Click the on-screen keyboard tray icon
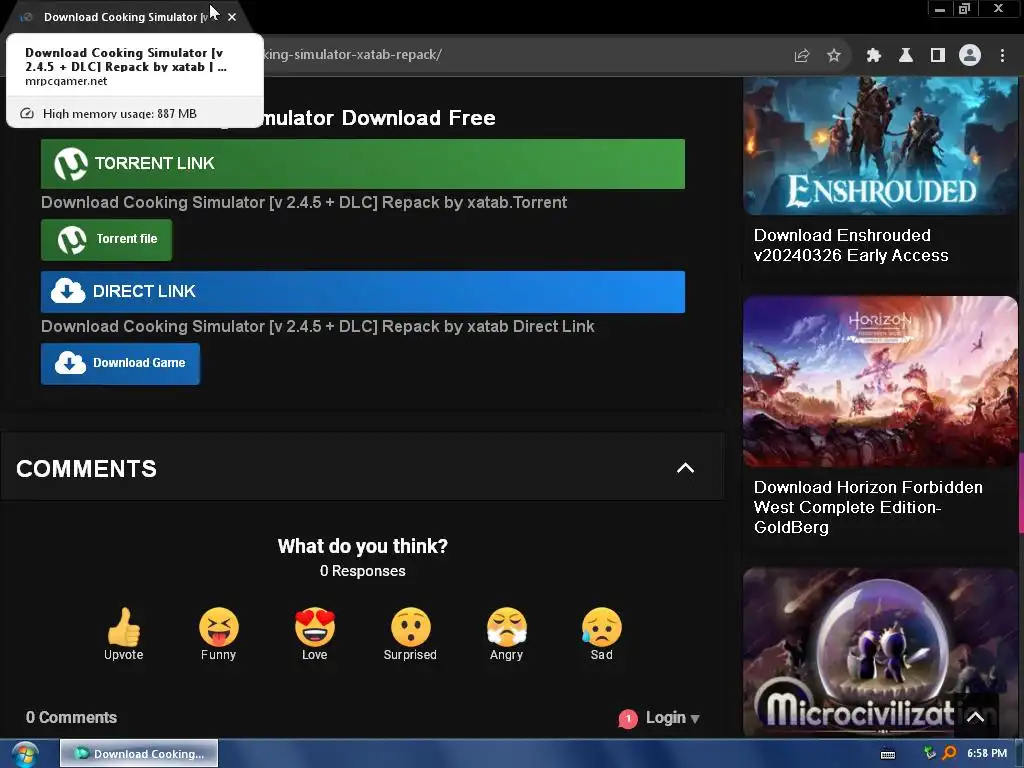This screenshot has width=1024, height=768. [x=888, y=754]
